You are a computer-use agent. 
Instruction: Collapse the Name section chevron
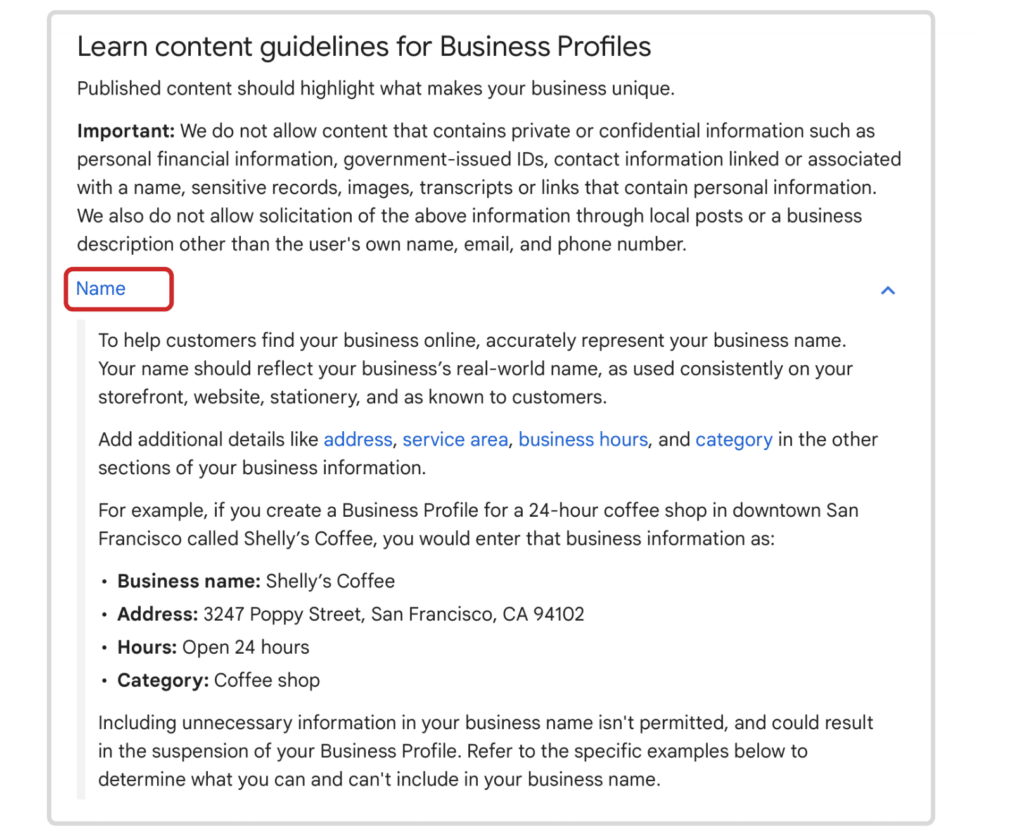pos(888,290)
